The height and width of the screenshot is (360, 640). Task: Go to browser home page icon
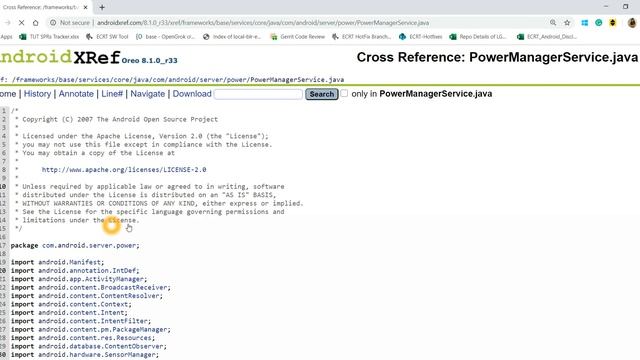pyautogui.click(x=36, y=23)
